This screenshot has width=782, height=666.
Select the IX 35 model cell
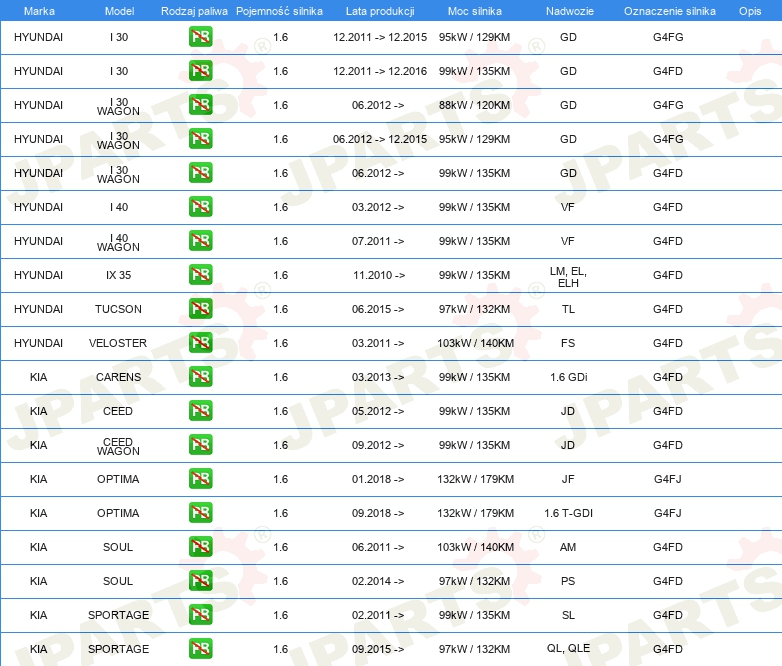click(118, 275)
